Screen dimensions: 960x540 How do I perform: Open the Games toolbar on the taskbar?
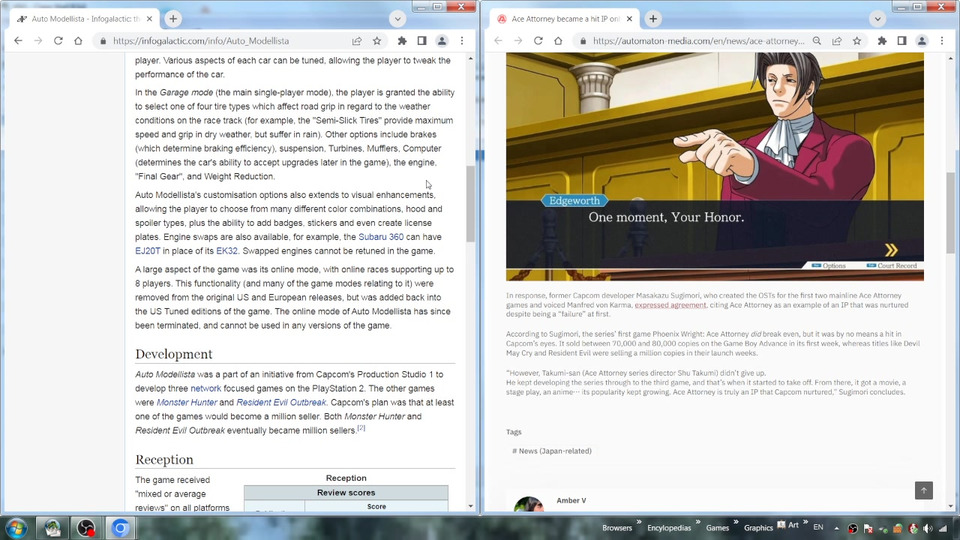pos(717,528)
